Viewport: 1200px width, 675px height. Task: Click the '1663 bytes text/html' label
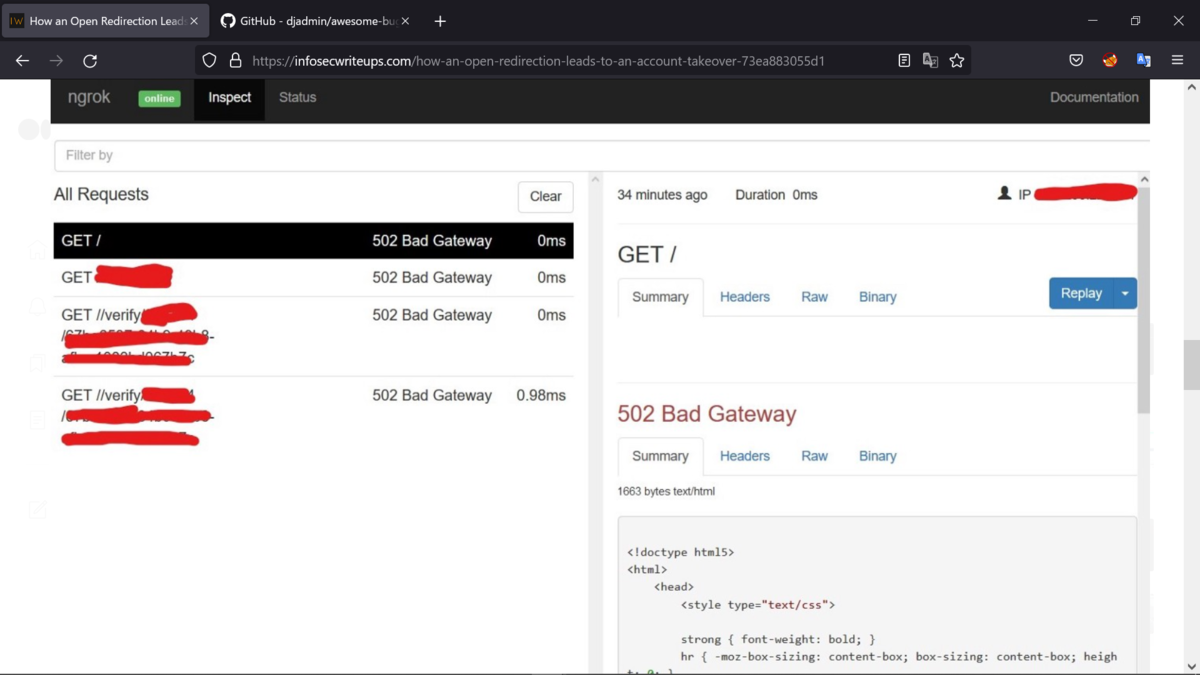[666, 491]
